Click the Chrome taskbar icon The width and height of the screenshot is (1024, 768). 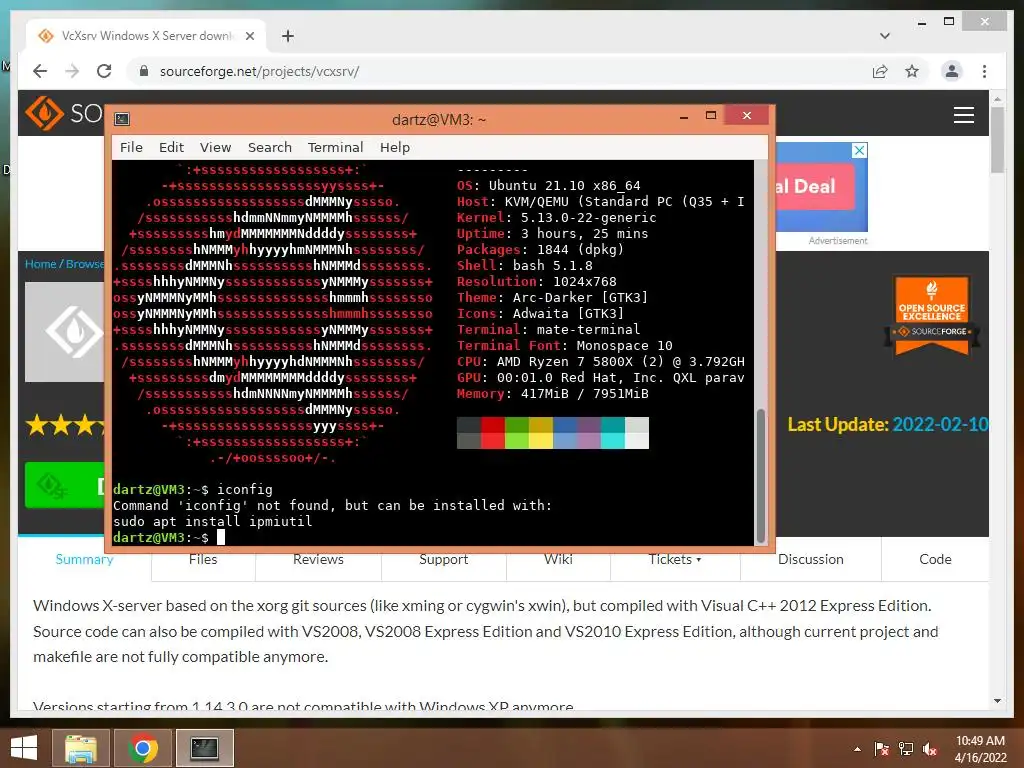click(143, 748)
